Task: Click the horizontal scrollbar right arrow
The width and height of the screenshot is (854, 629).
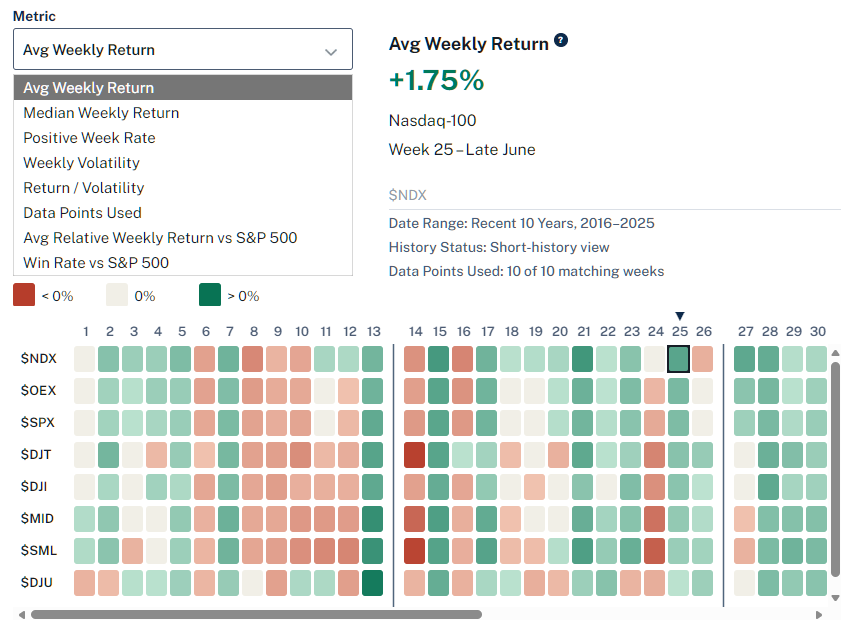Action: click(x=819, y=615)
